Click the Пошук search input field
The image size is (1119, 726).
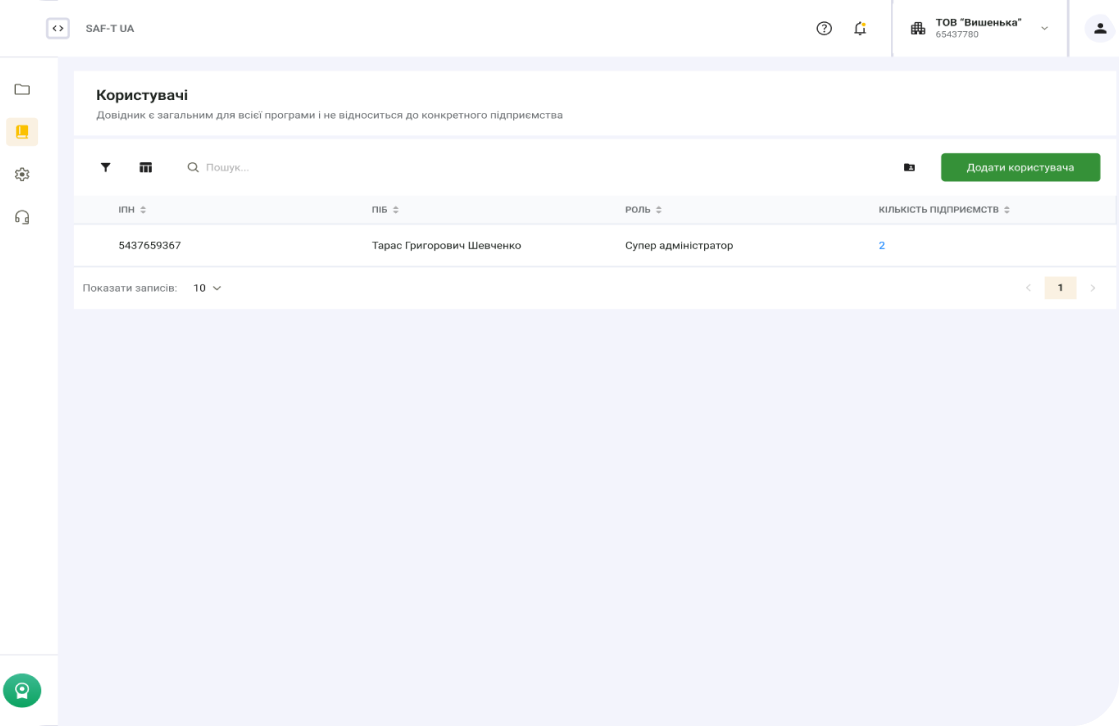pos(300,167)
